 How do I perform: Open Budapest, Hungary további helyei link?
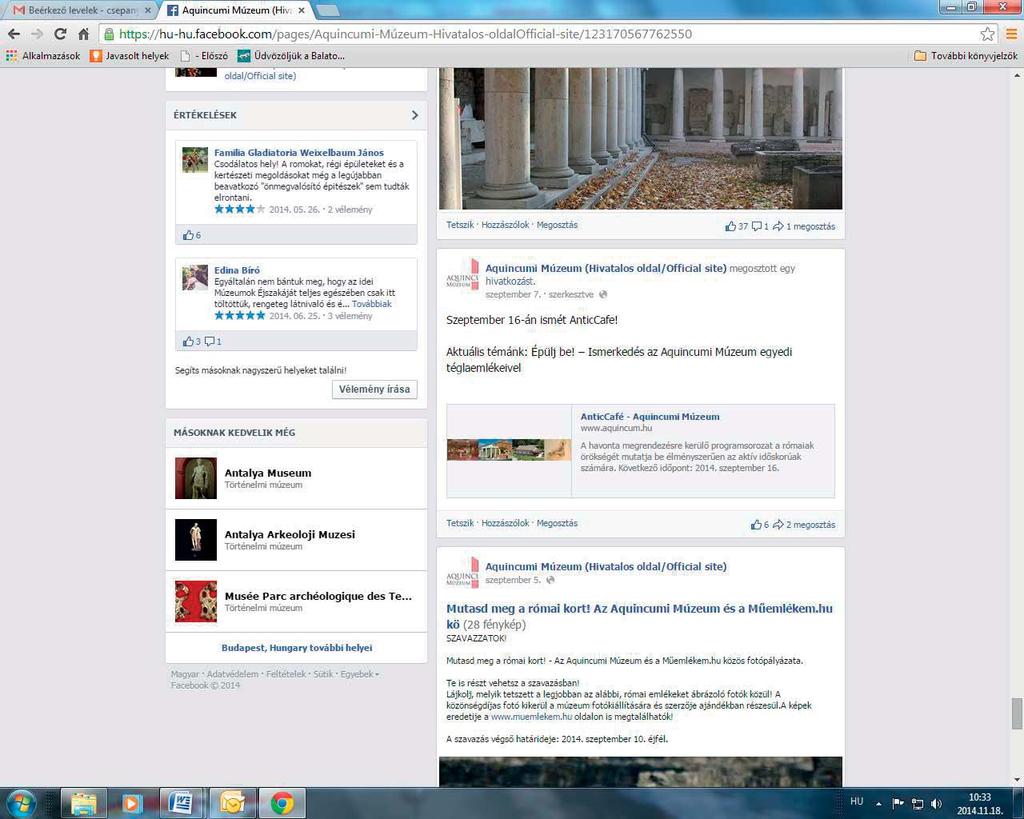click(296, 648)
